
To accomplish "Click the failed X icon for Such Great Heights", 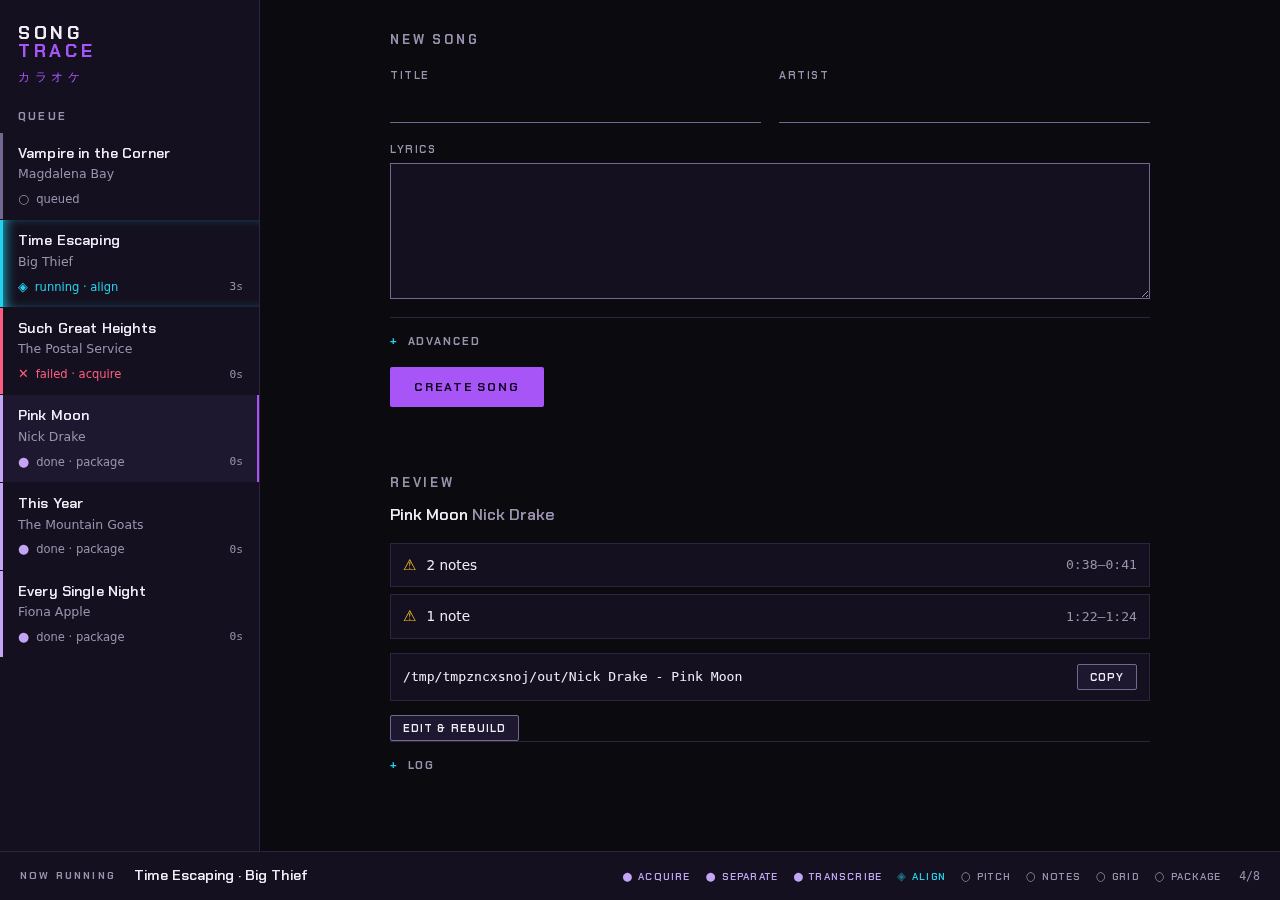I will (24, 374).
